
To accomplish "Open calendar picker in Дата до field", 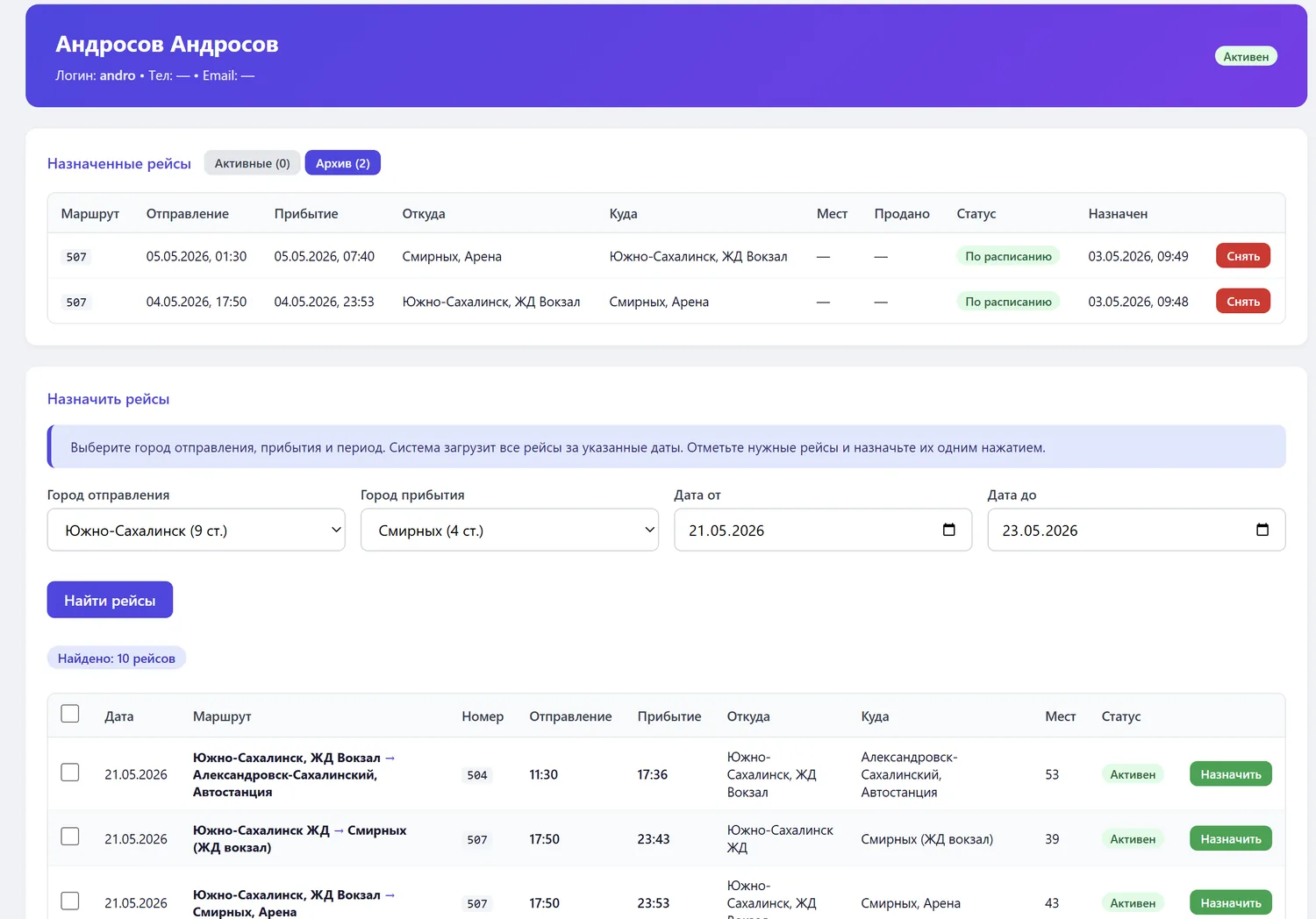I will coord(1262,530).
